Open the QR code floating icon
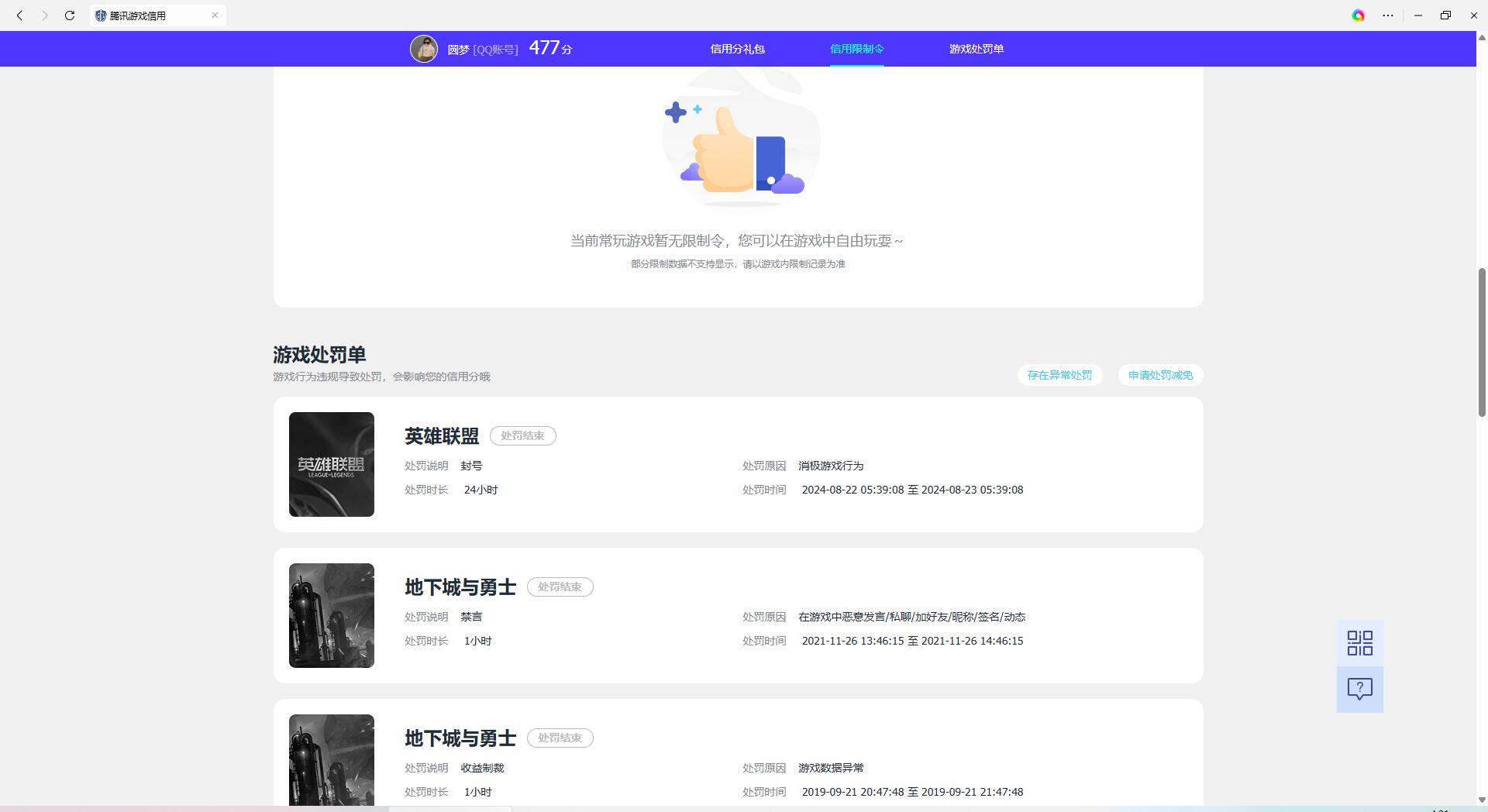Image resolution: width=1488 pixels, height=812 pixels. pyautogui.click(x=1359, y=643)
